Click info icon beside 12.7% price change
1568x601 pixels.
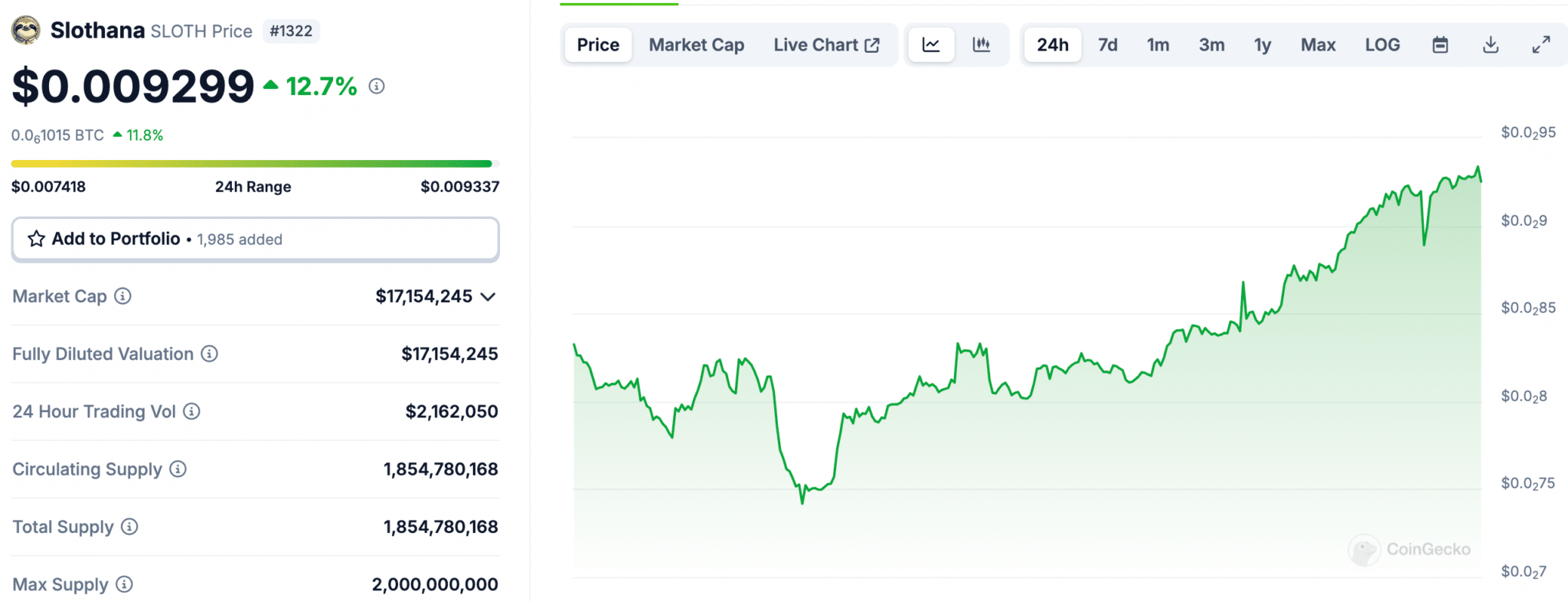click(x=377, y=87)
